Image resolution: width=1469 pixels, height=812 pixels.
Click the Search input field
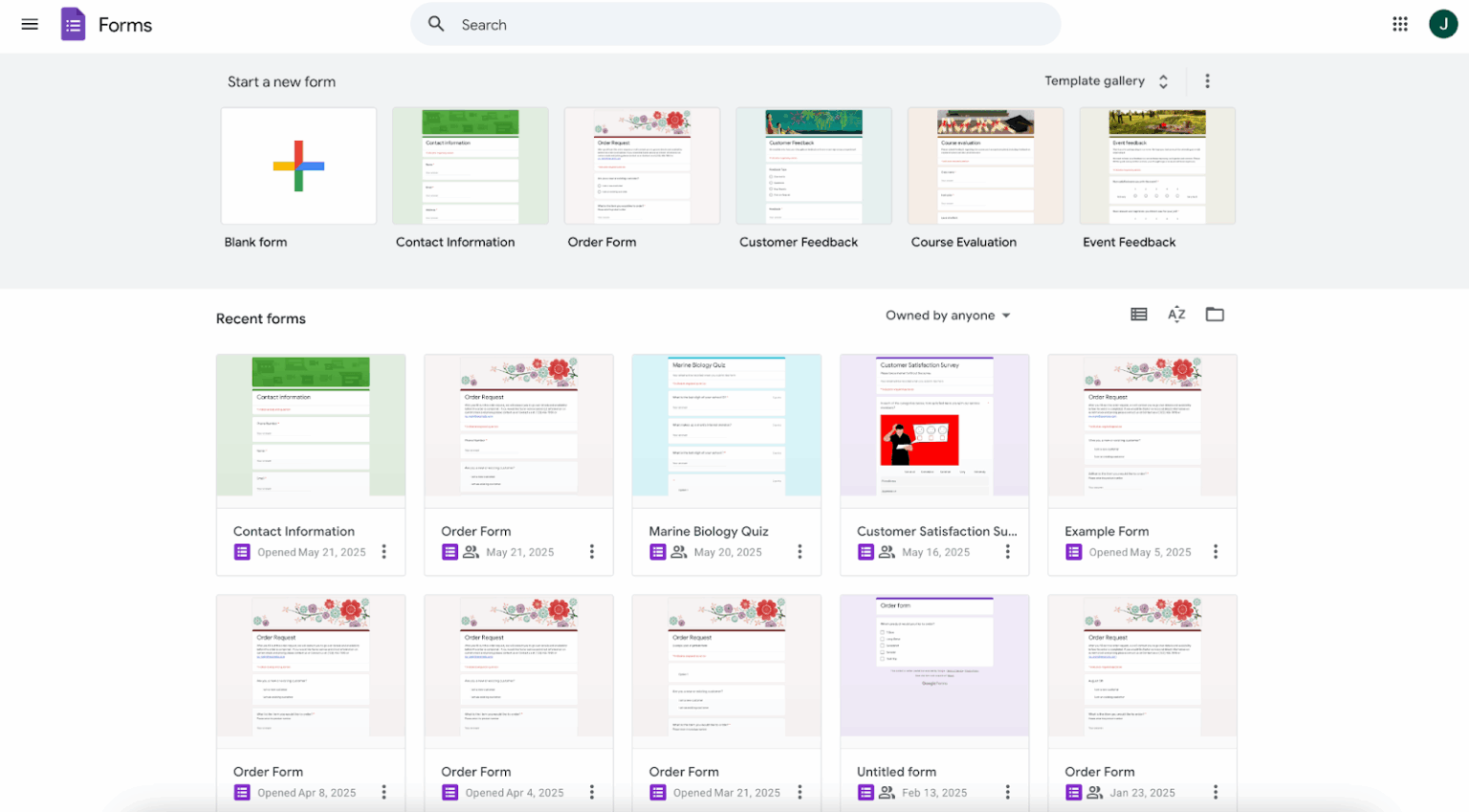coord(669,24)
